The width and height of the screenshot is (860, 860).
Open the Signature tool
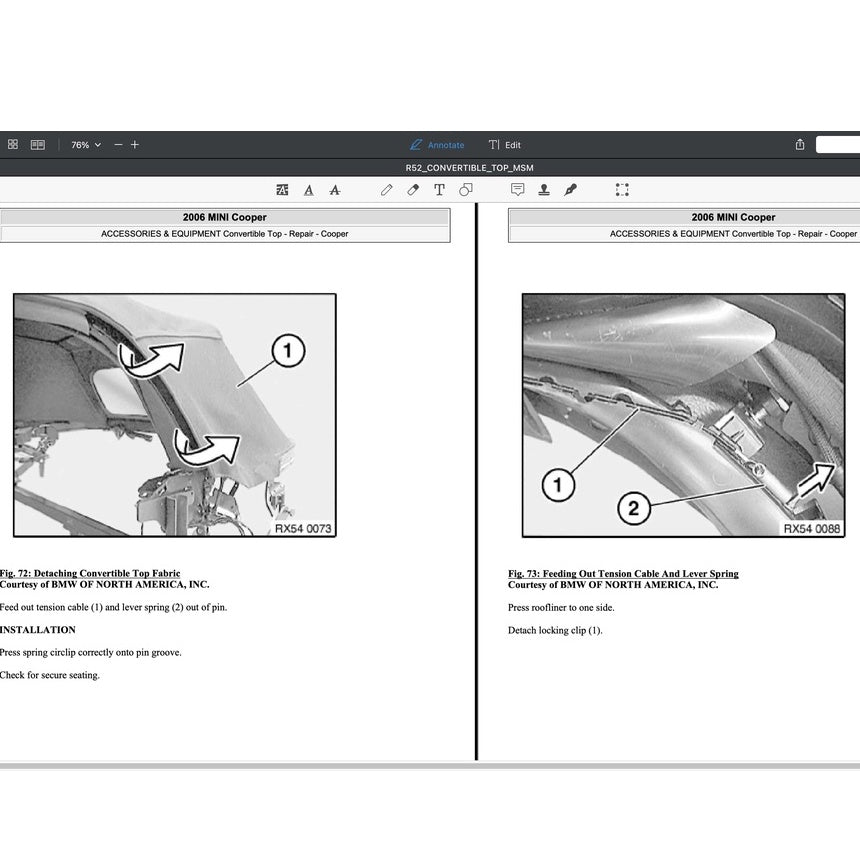pyautogui.click(x=570, y=189)
